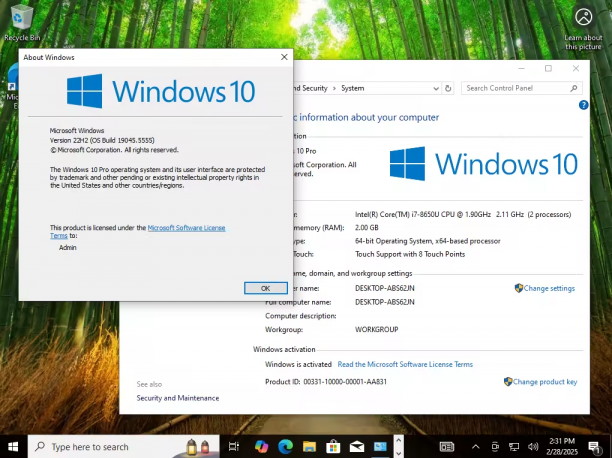Click the Control Panel taskbar icon
Screen dimensions: 612x458
[380, 447]
